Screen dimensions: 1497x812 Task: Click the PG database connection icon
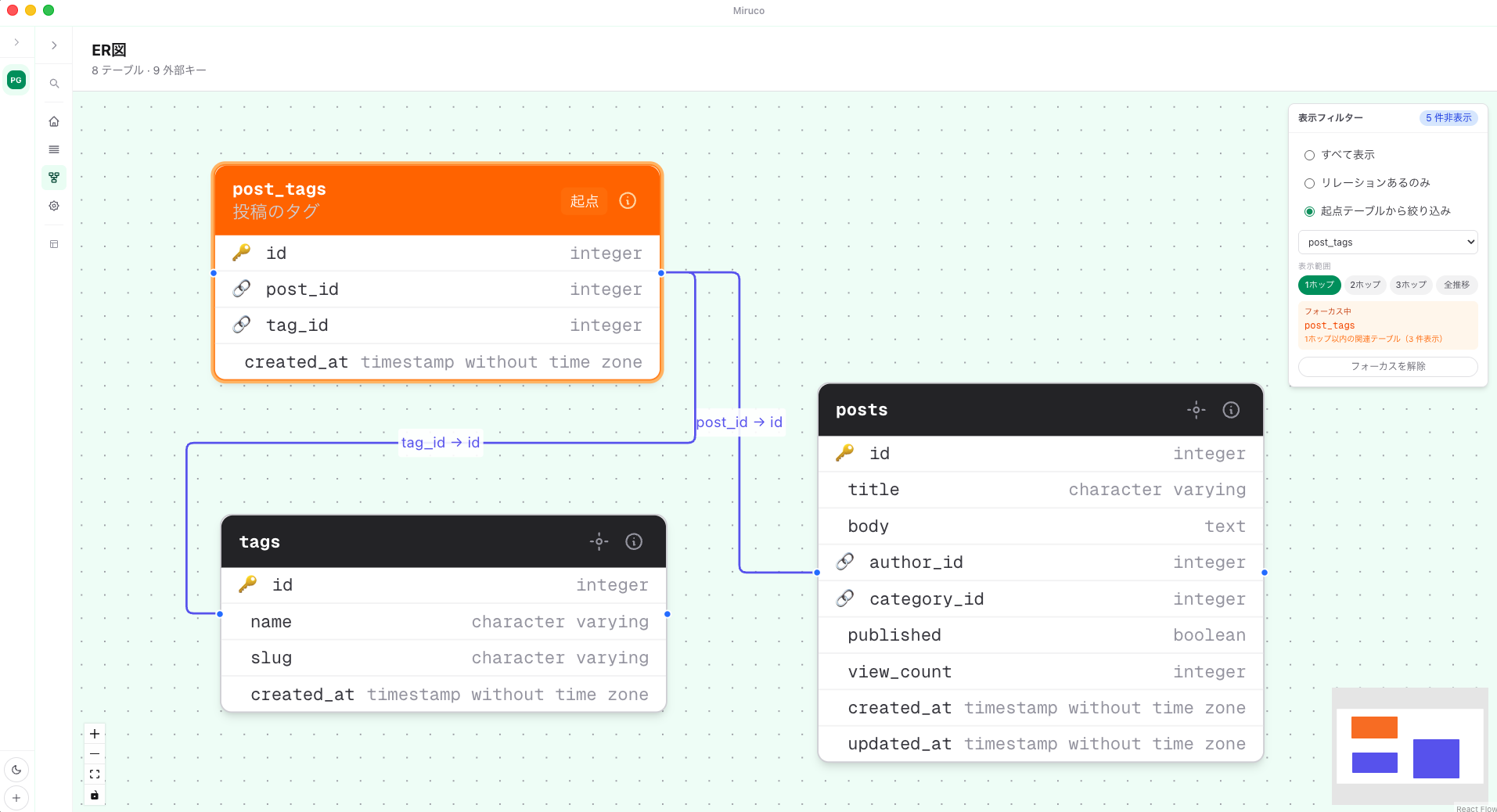[x=16, y=80]
